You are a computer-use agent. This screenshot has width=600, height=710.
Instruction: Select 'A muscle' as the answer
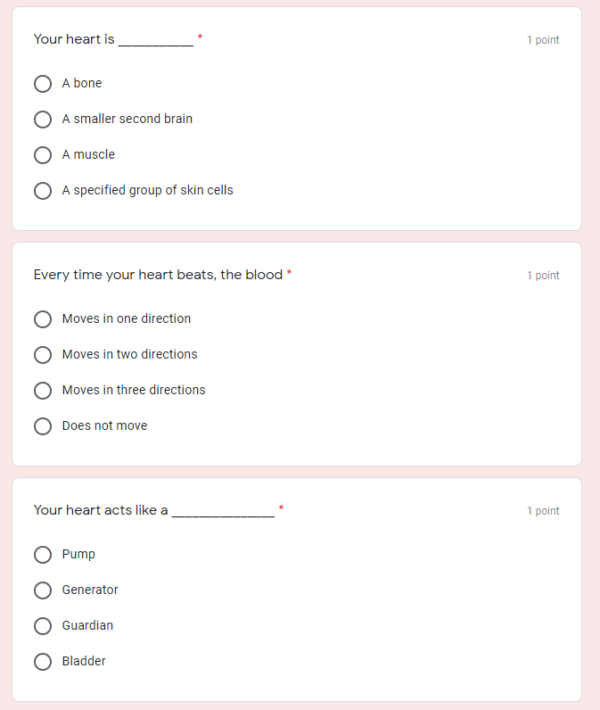click(43, 155)
